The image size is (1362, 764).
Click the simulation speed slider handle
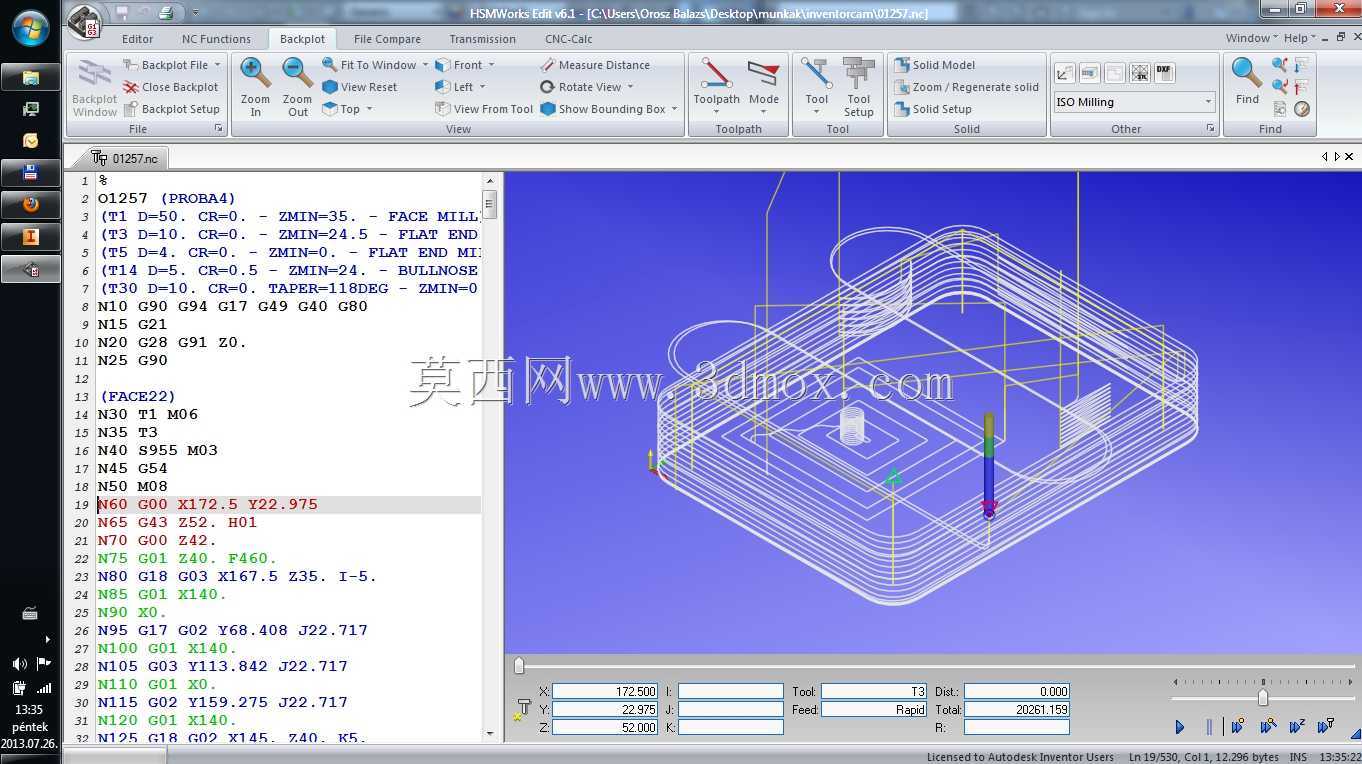pos(1263,698)
